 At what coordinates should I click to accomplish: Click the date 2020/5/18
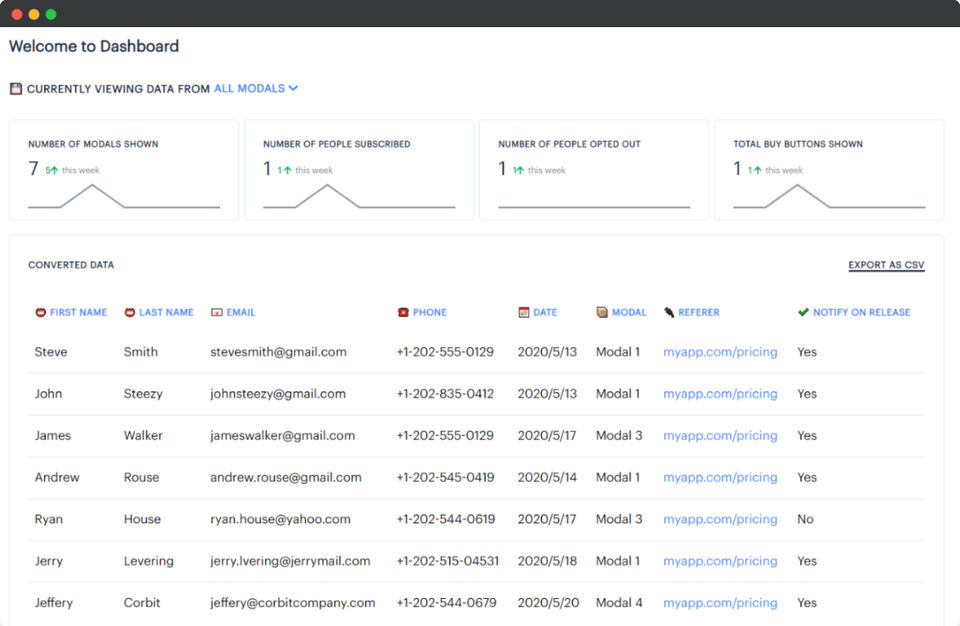[547, 561]
